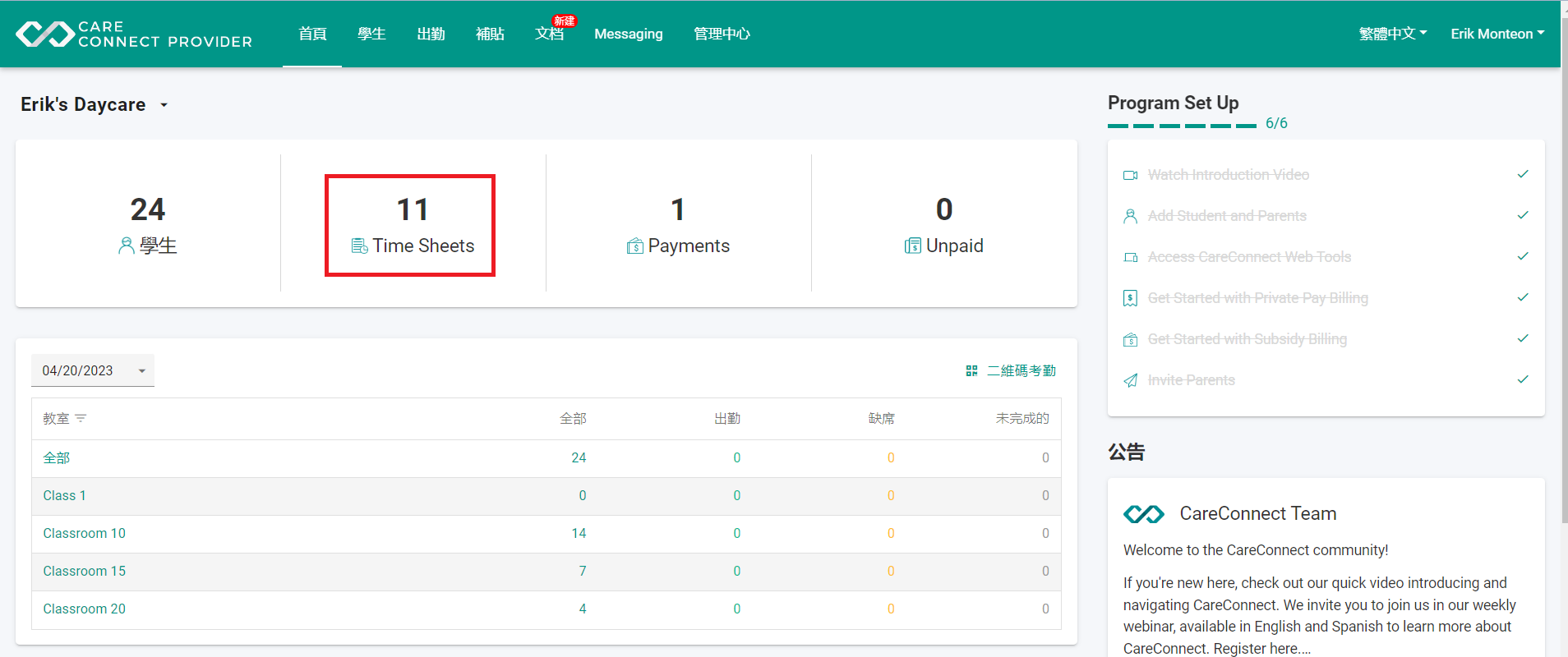Open the 出勤 menu
The height and width of the screenshot is (657, 1568).
[x=431, y=34]
